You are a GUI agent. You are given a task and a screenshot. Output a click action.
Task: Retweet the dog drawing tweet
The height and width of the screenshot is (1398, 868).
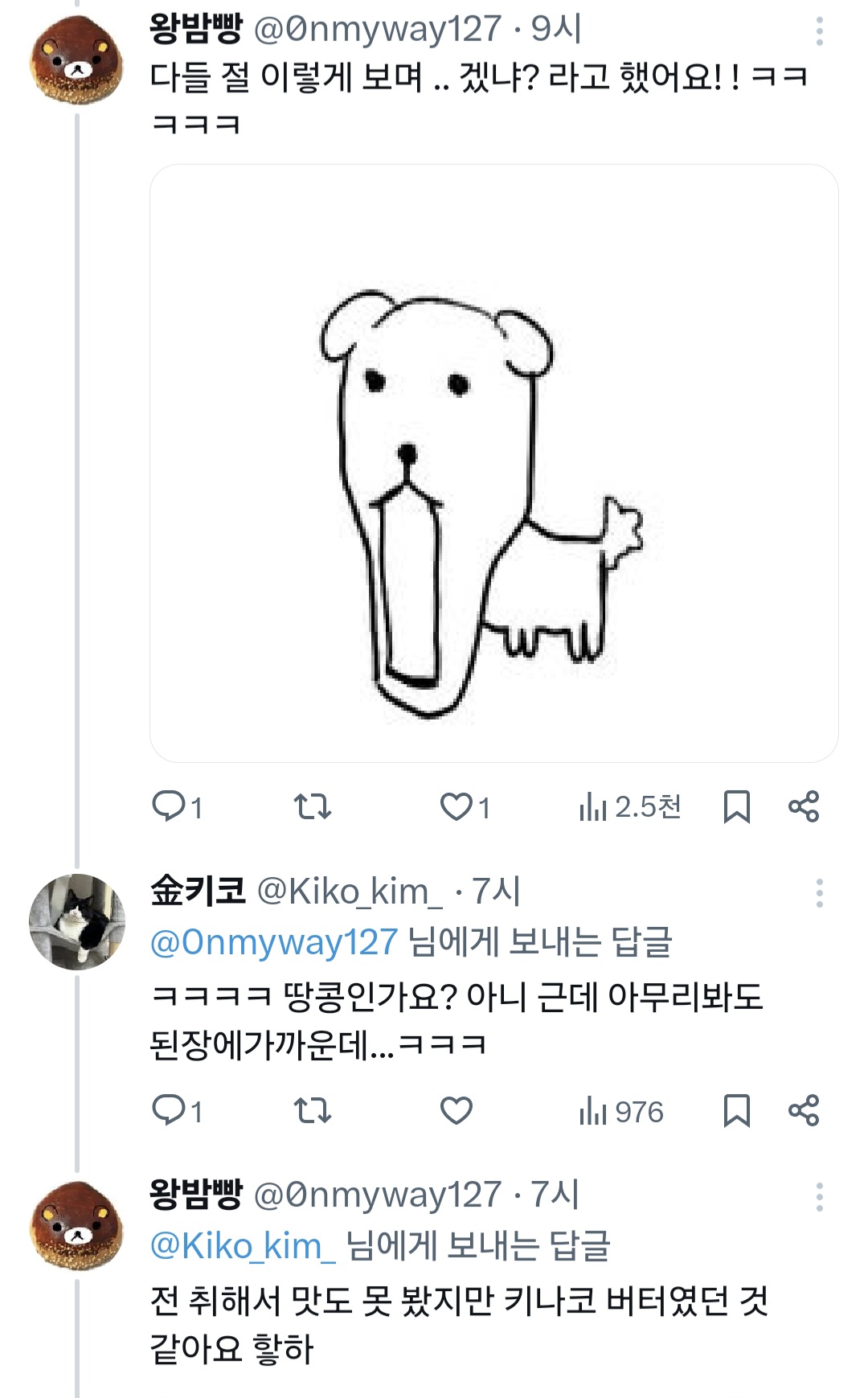pos(312,806)
